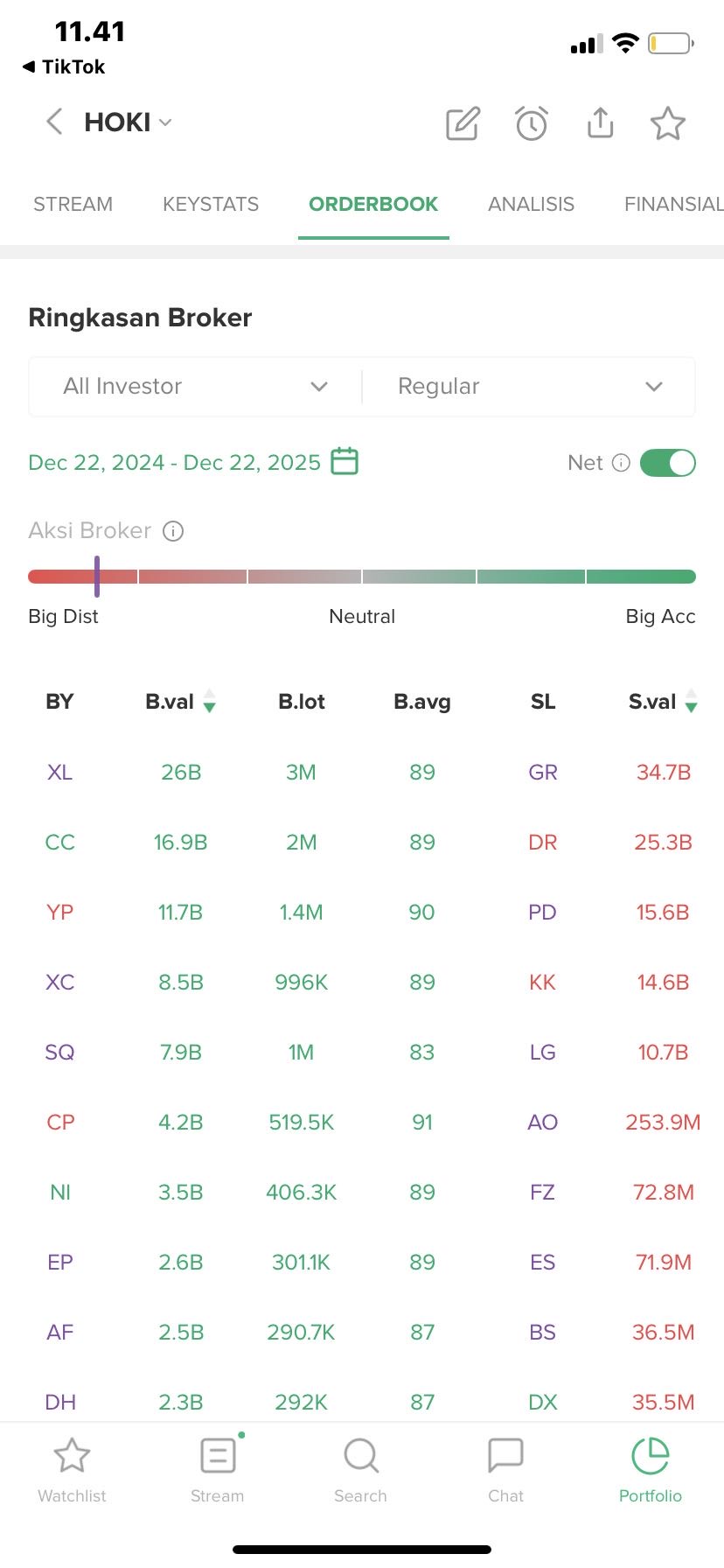Toggle the Net switch off
The width and height of the screenshot is (724, 1568).
pos(667,463)
